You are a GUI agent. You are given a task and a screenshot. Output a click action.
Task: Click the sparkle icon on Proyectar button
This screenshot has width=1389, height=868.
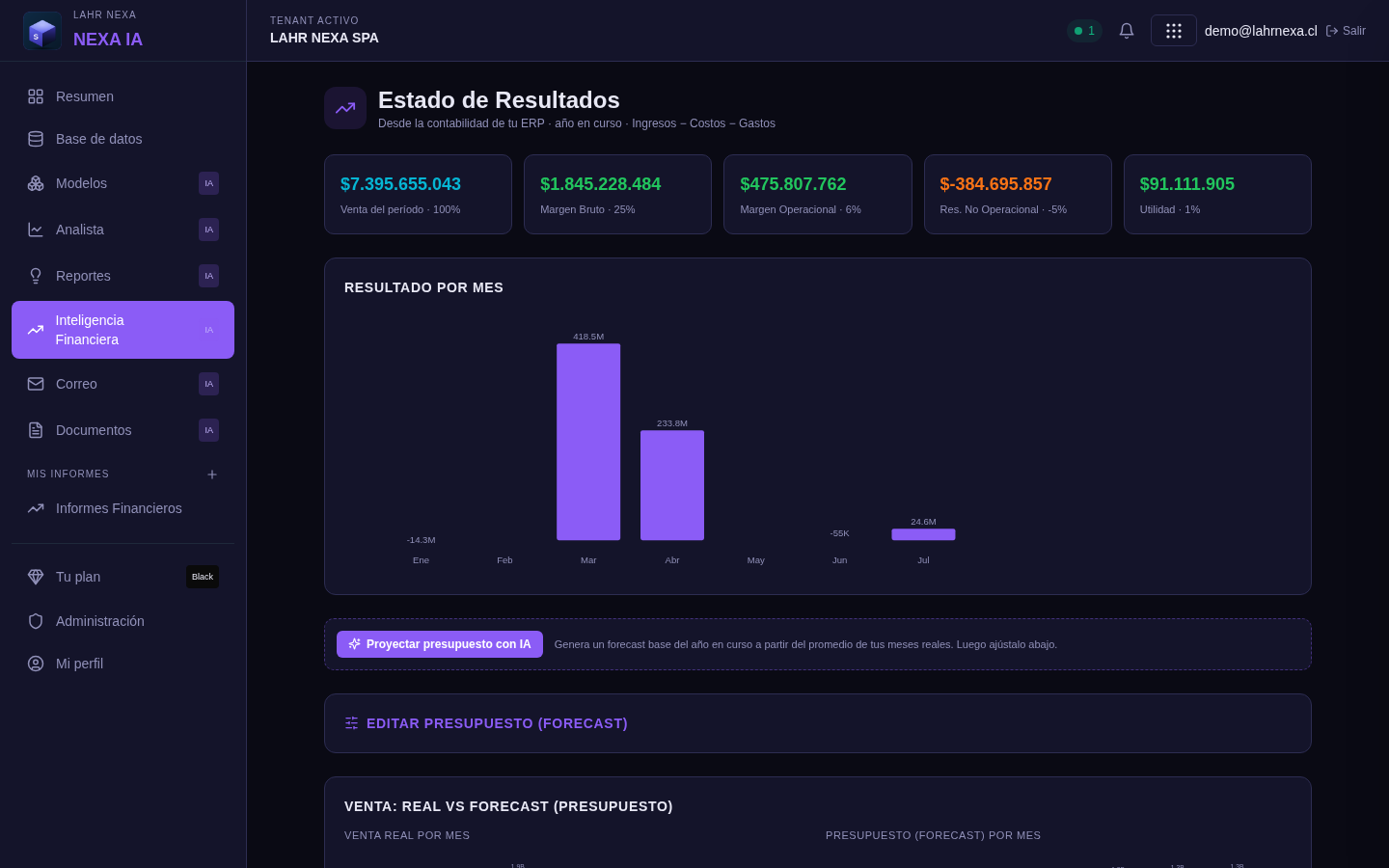coord(354,644)
